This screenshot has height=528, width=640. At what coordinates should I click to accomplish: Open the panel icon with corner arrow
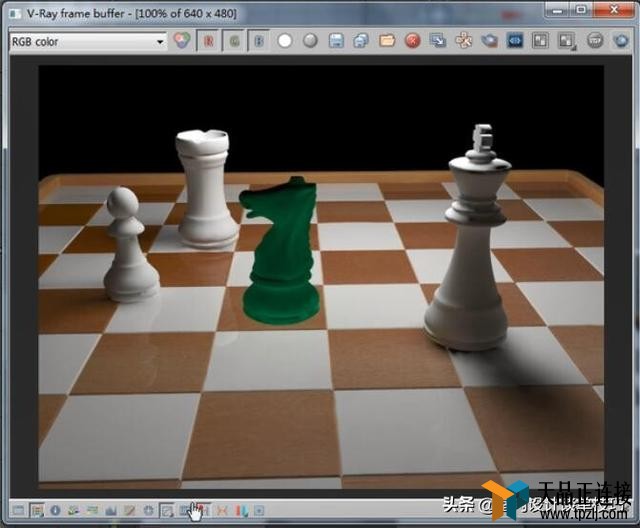[567, 41]
